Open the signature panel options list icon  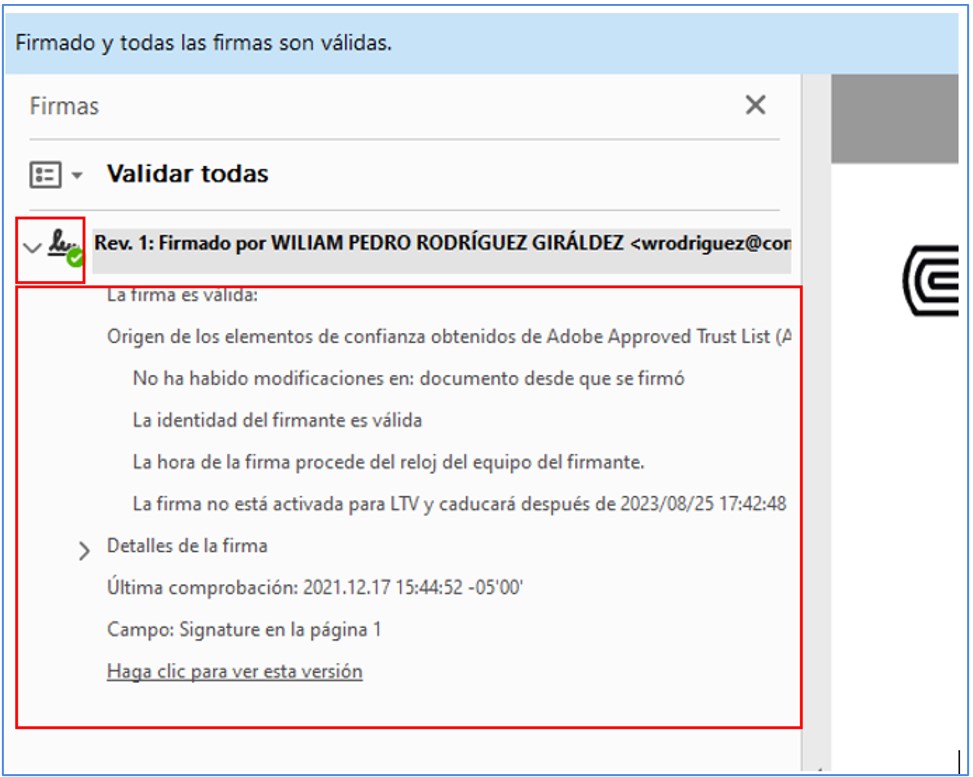pyautogui.click(x=45, y=175)
